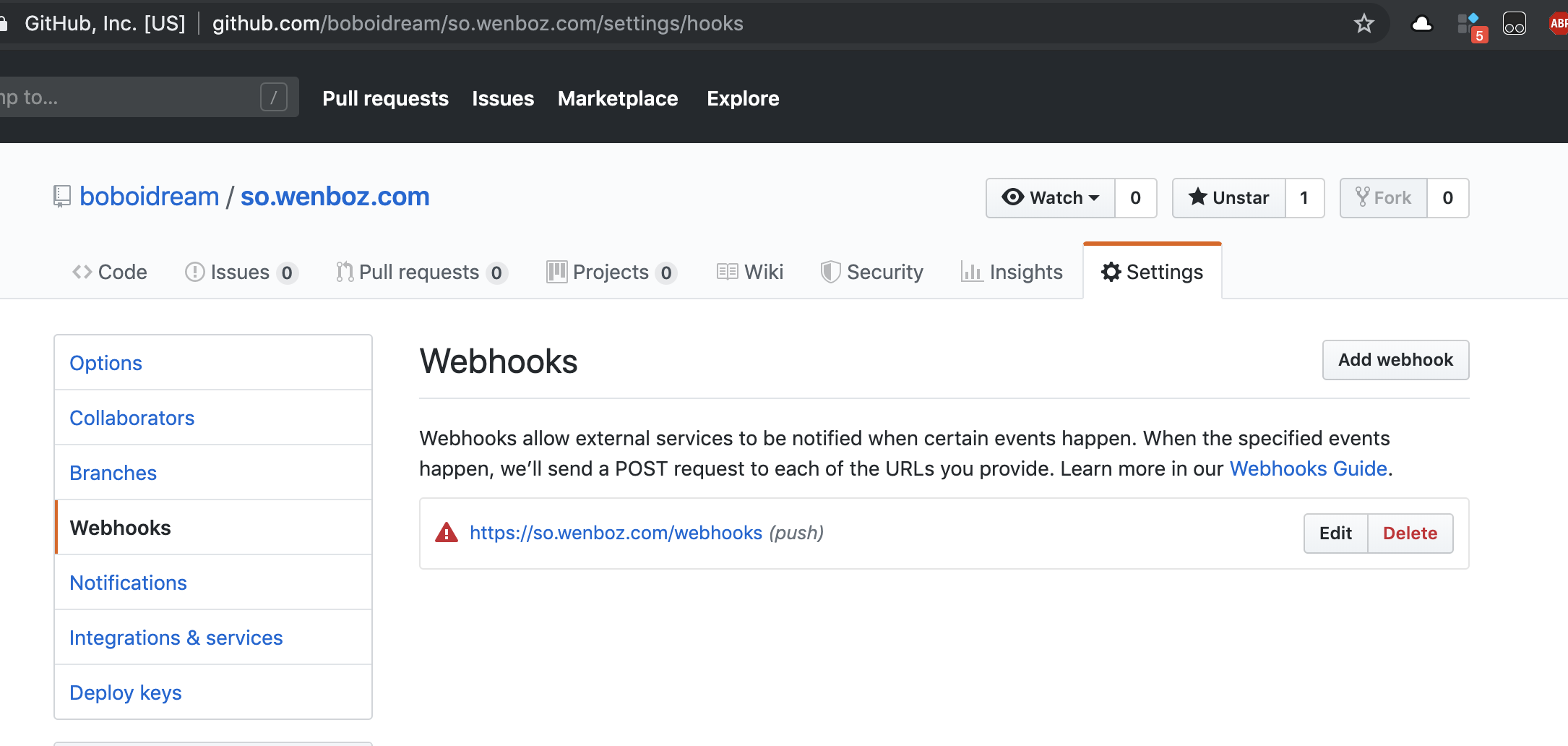Click the watchers count 0

1136,197
